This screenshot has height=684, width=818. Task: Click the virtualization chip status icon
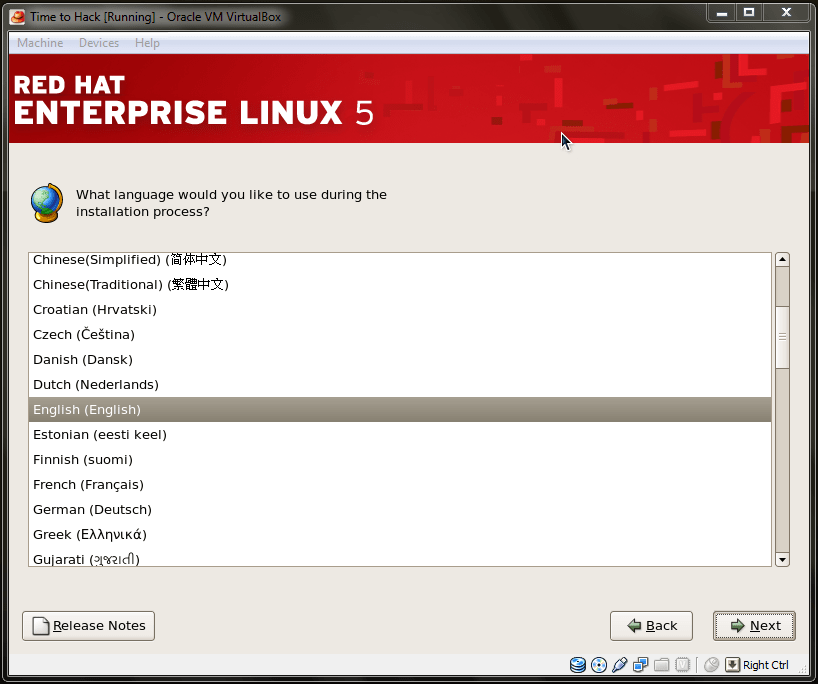(x=682, y=665)
